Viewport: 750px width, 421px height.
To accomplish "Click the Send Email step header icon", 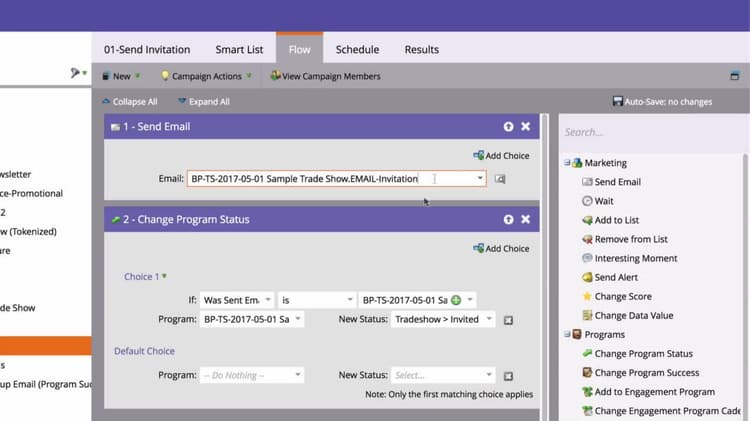I will tap(115, 127).
